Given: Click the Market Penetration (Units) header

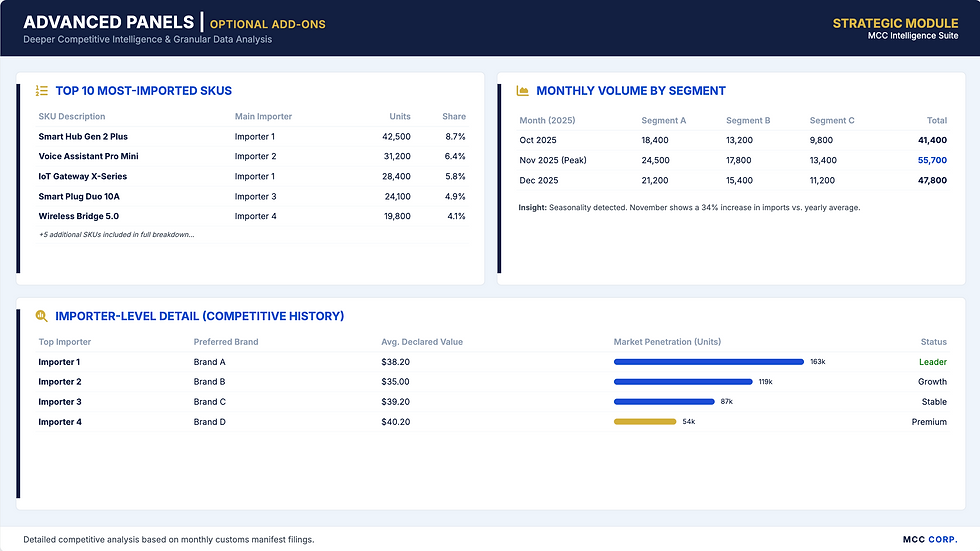Looking at the screenshot, I should (x=667, y=342).
